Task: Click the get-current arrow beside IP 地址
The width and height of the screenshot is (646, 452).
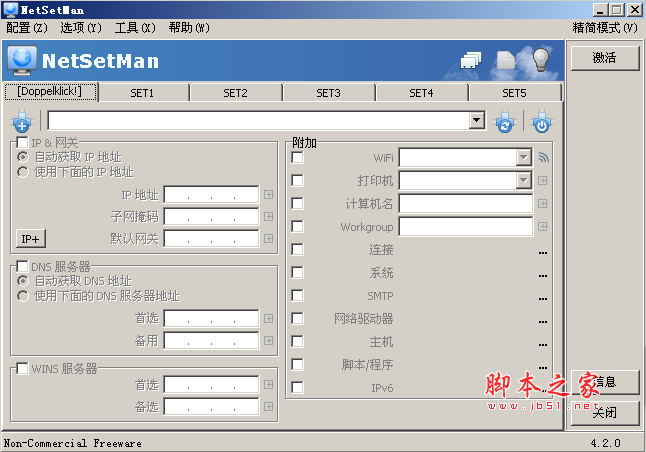Action: 269,194
